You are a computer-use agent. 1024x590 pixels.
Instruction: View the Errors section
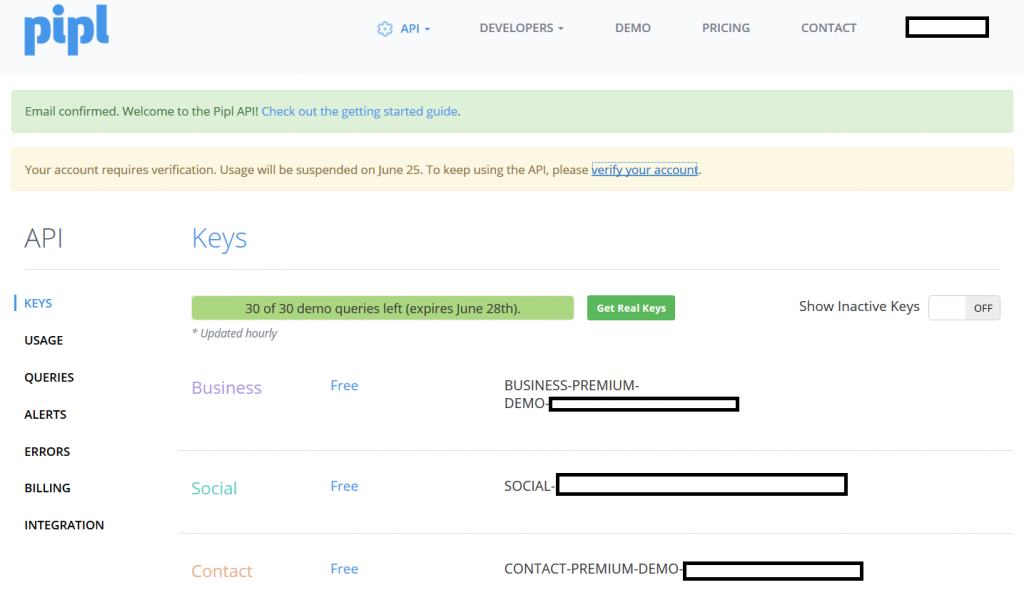(47, 451)
